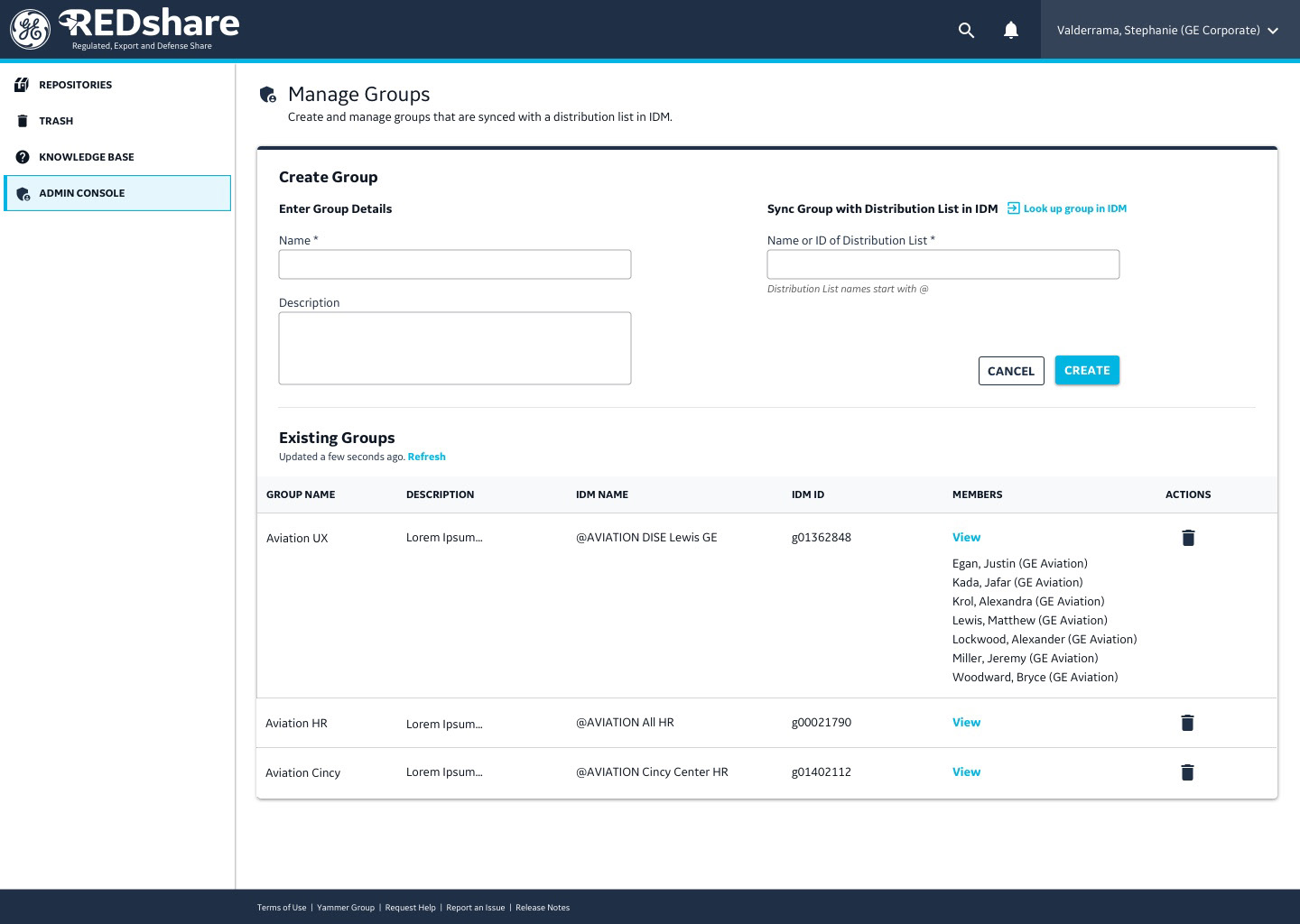Open Report an Issue footer link

click(x=476, y=908)
